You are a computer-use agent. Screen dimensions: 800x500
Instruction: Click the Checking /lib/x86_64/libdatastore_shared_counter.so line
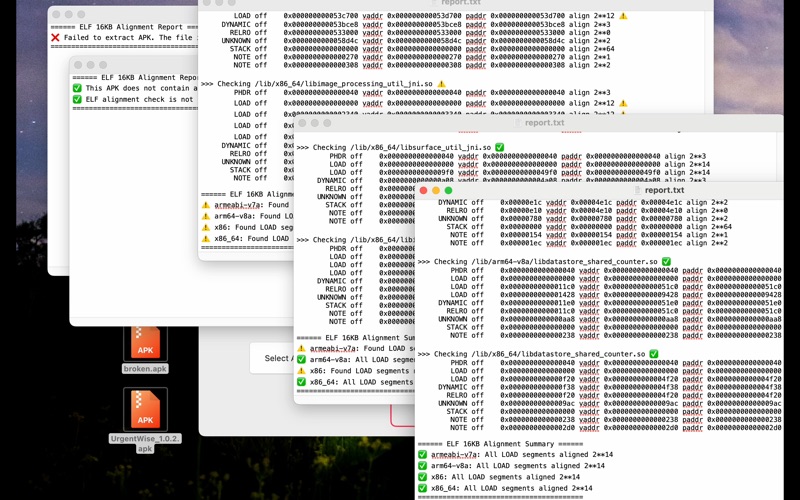click(x=532, y=354)
